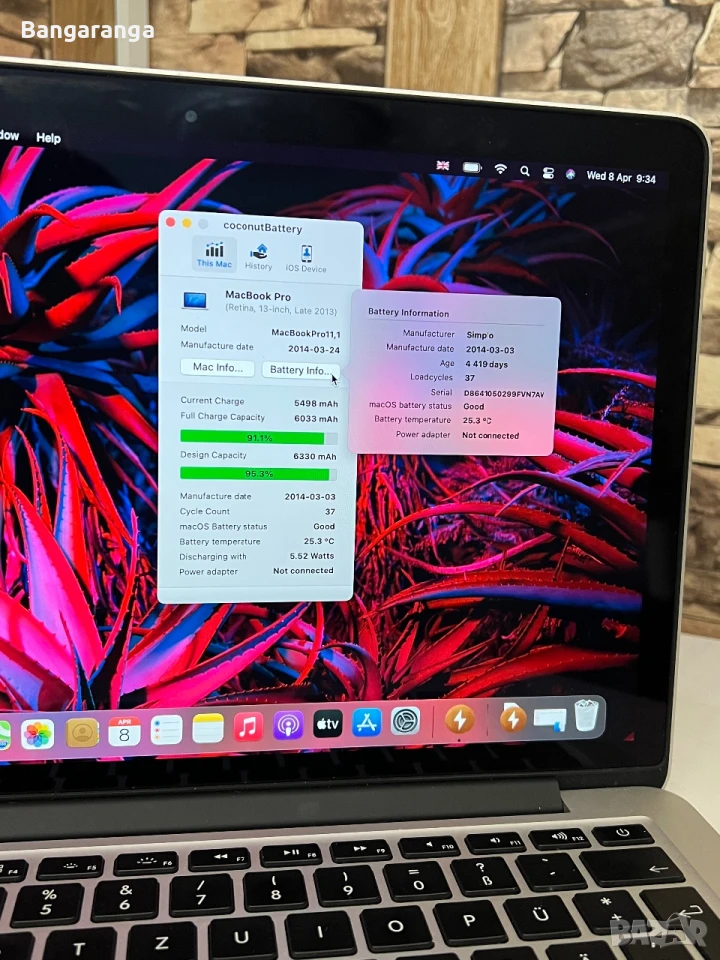
Task: Open the Help menu
Action: [x=48, y=138]
